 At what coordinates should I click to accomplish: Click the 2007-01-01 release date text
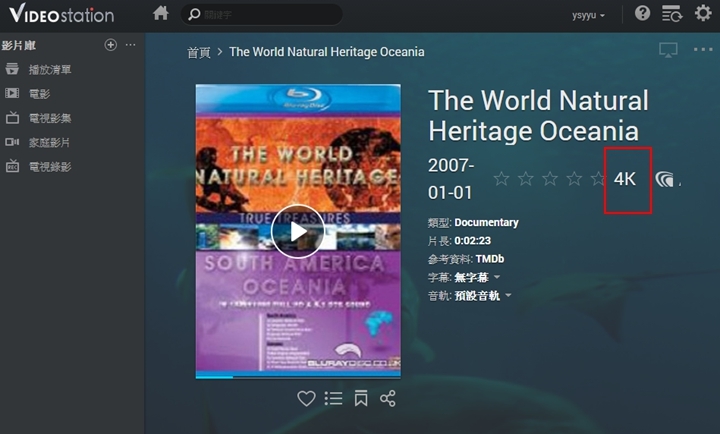click(450, 179)
